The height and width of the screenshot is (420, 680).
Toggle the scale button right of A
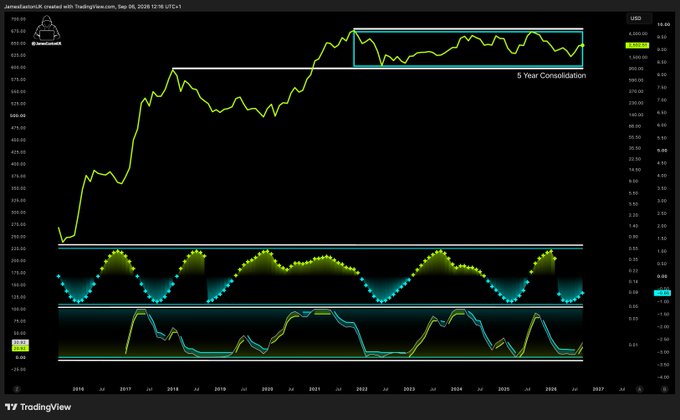point(664,389)
